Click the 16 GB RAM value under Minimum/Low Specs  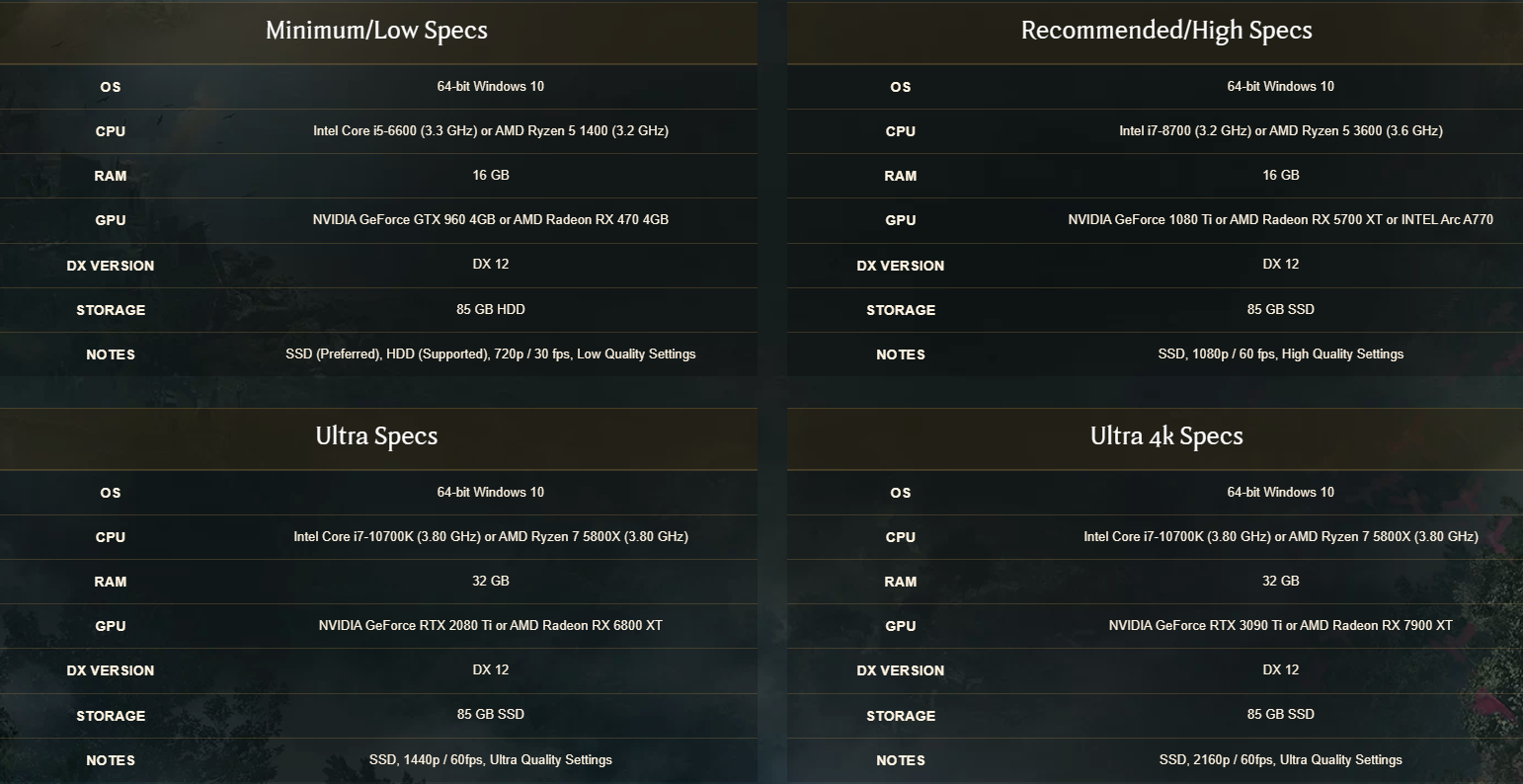click(491, 176)
